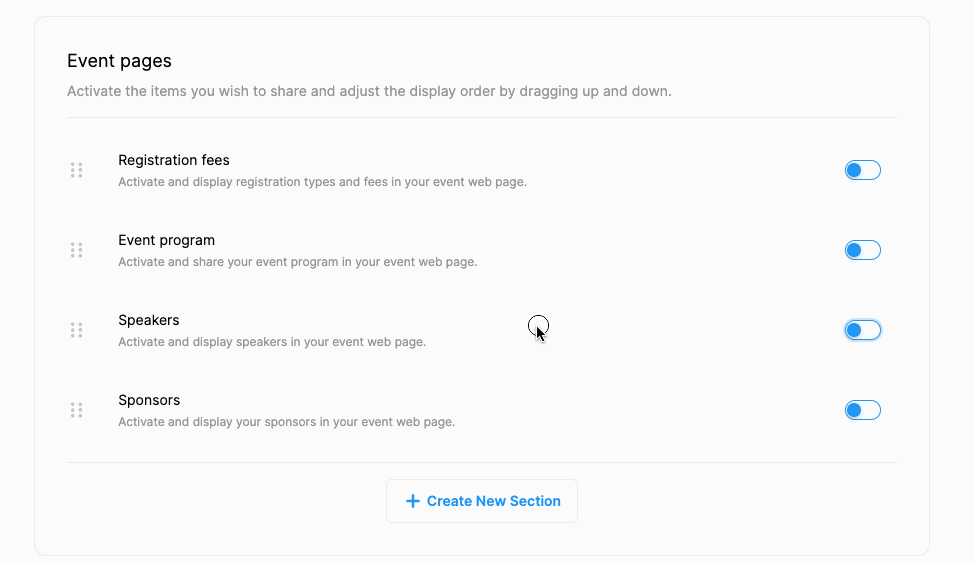Click the Registration fees drag handle
Image resolution: width=975 pixels, height=563 pixels.
coord(76,170)
